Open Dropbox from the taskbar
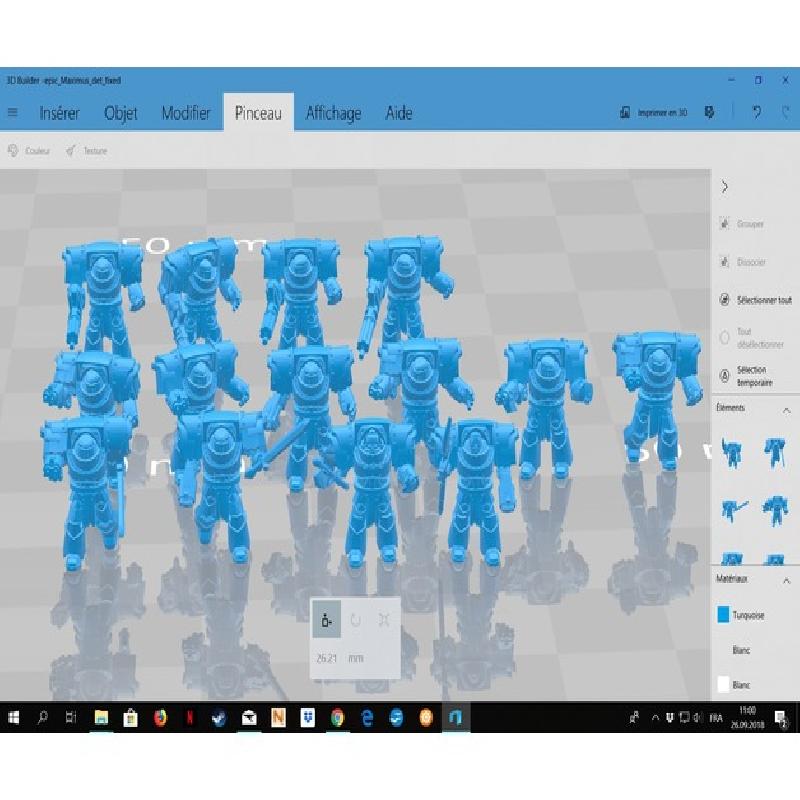 pyautogui.click(x=308, y=718)
